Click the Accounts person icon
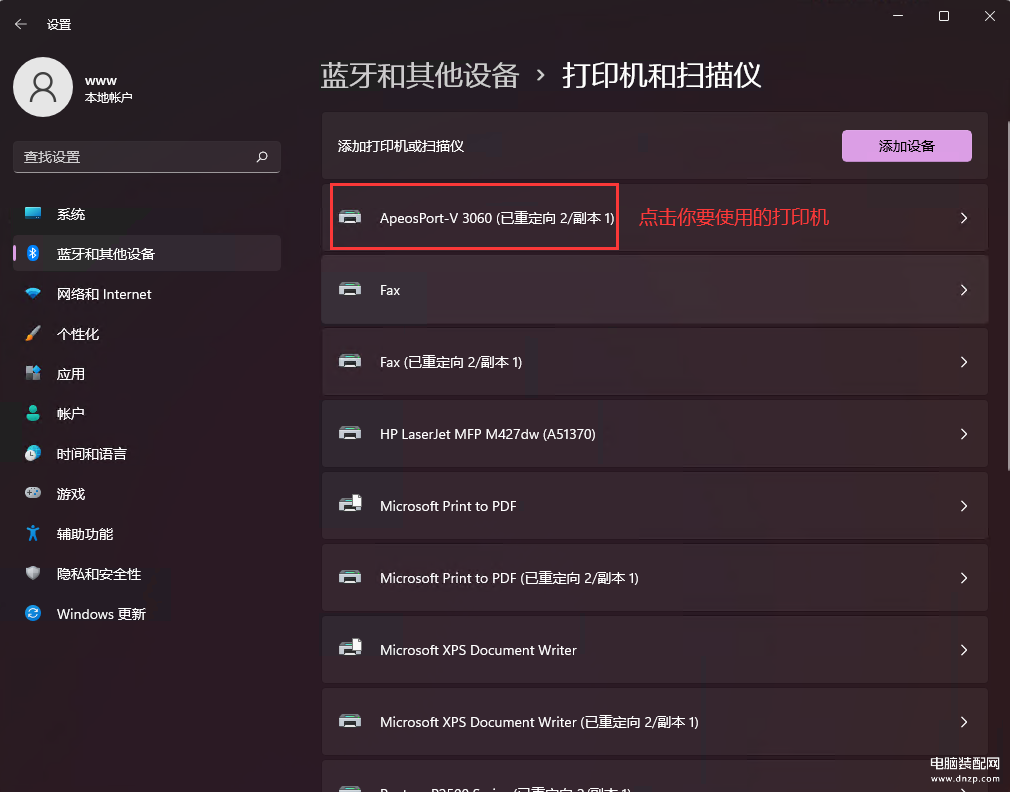Viewport: 1010px width, 792px height. (x=33, y=413)
